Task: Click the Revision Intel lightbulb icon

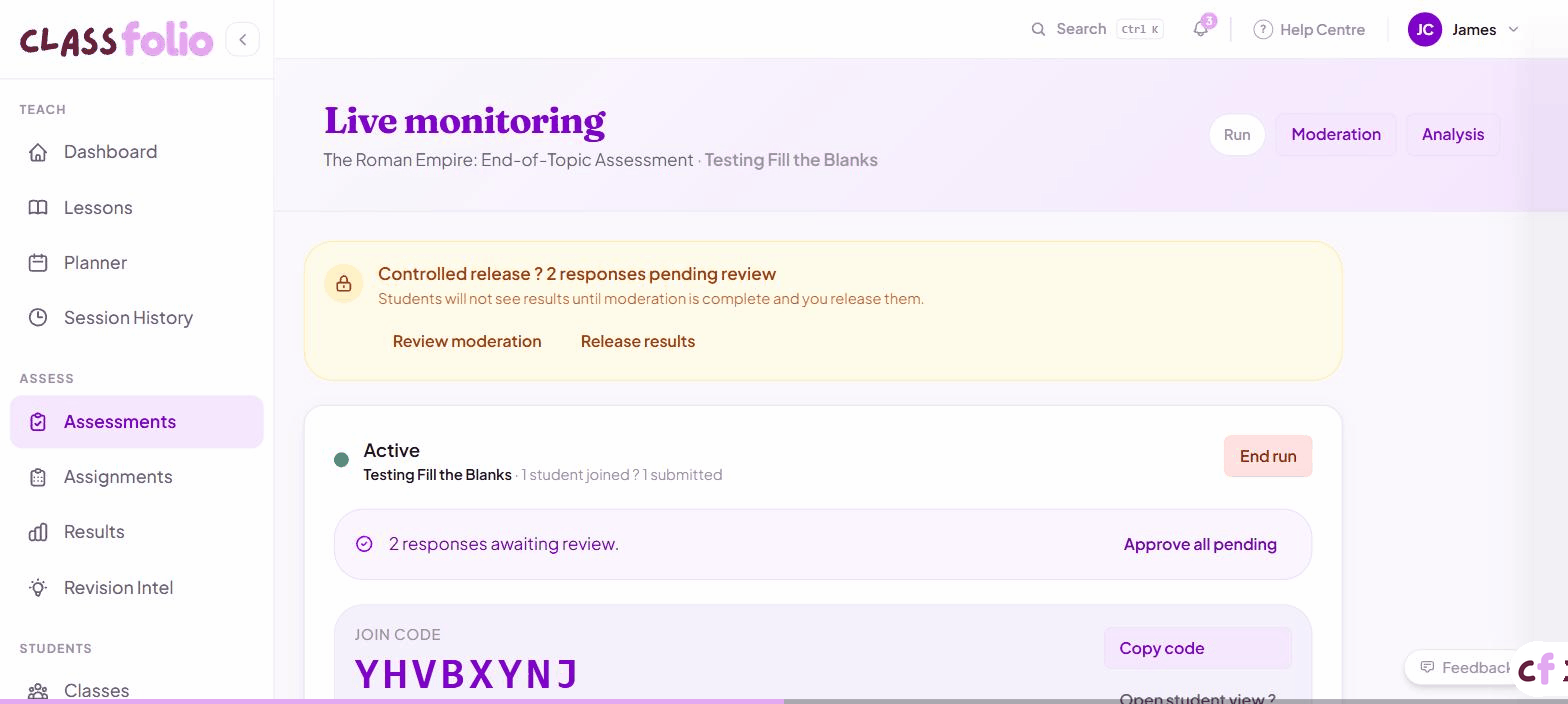Action: tap(38, 588)
